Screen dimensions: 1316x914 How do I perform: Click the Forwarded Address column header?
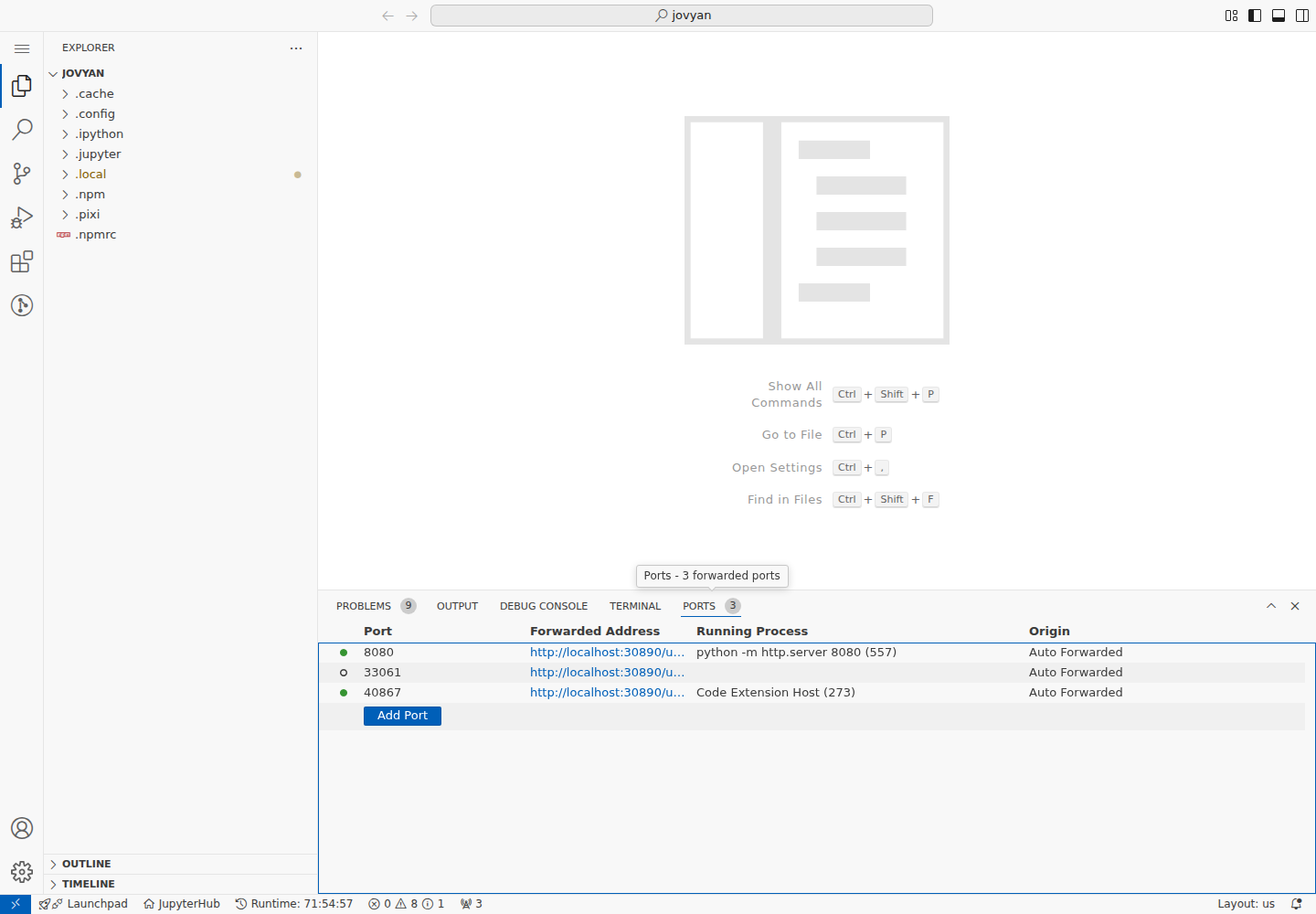point(595,632)
